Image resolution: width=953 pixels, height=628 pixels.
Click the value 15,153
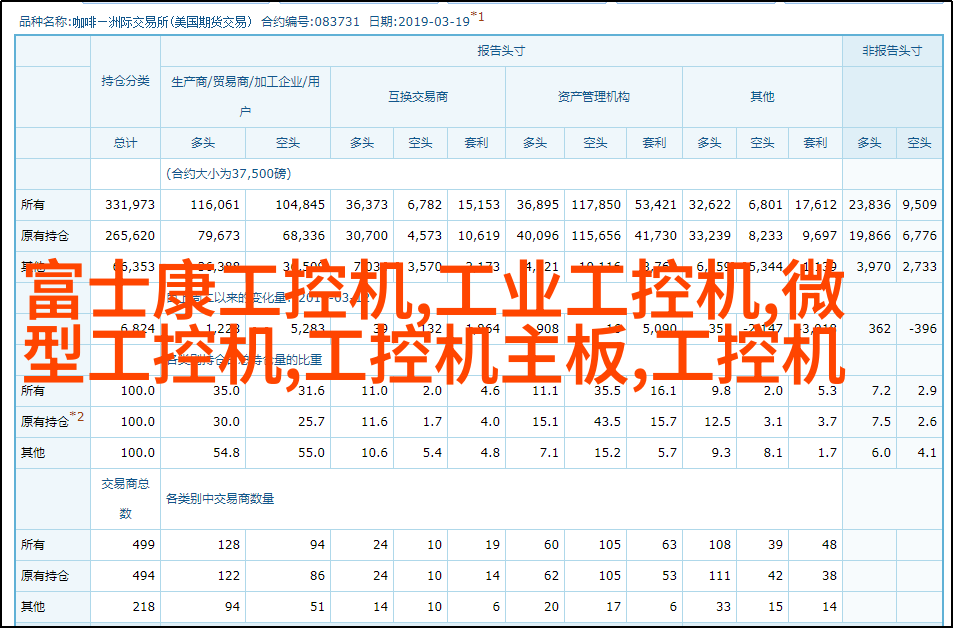479,205
